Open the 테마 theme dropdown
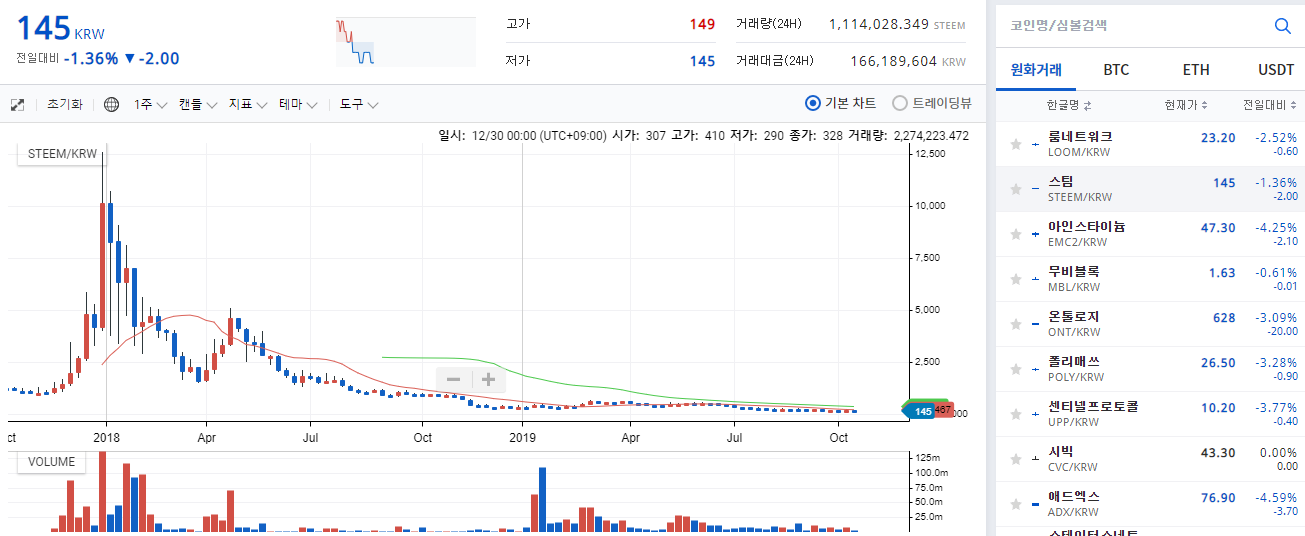 pos(298,105)
